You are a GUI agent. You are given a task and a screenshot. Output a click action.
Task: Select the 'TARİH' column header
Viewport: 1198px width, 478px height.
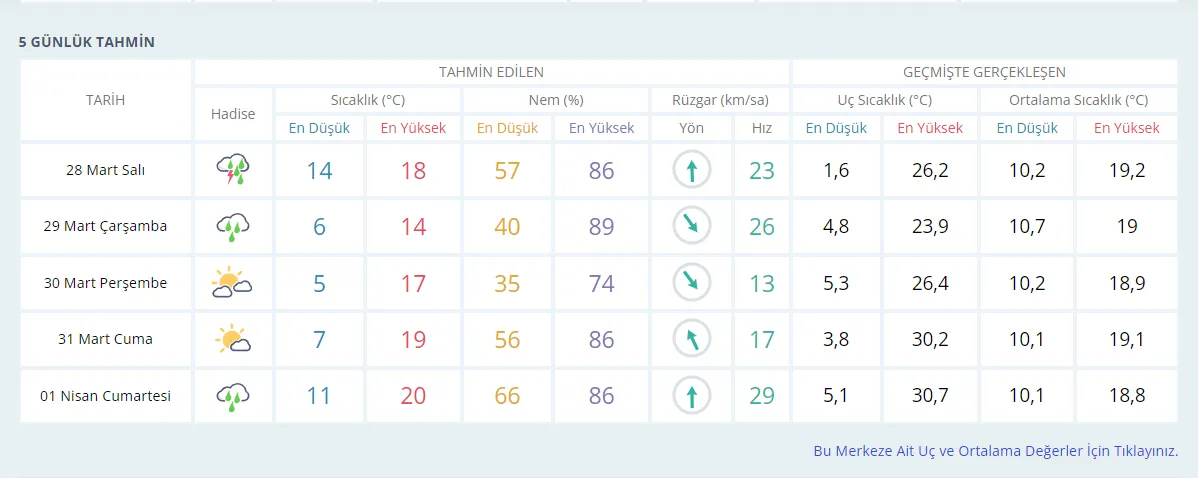[105, 100]
